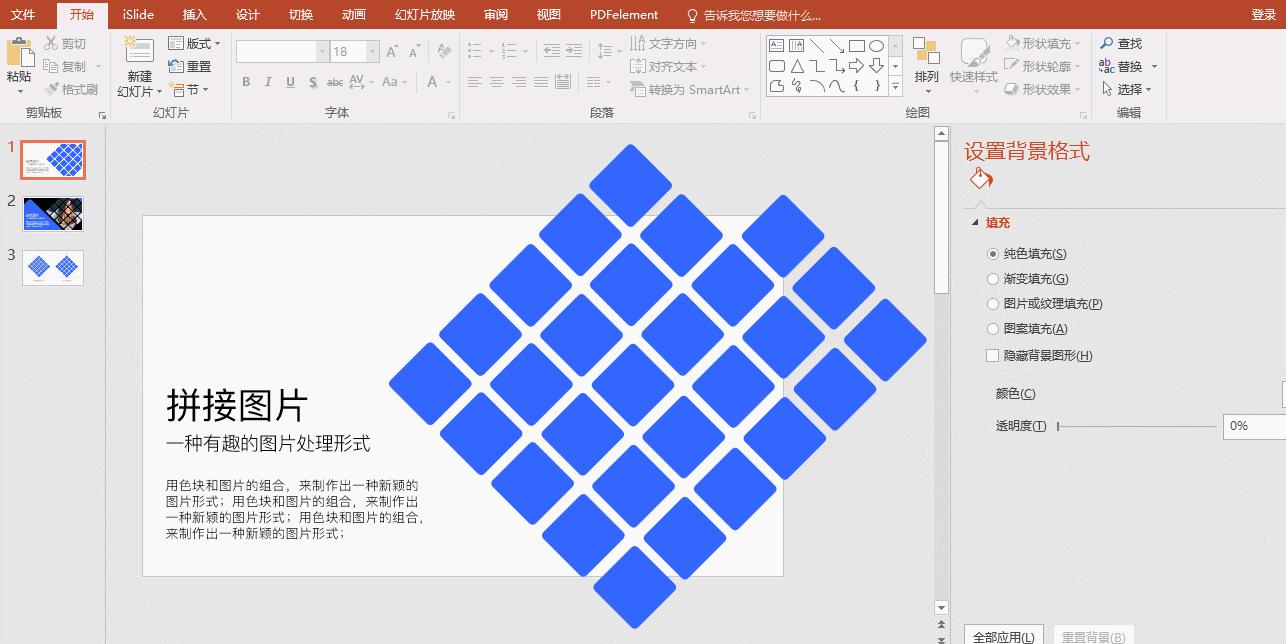Select the 纯色填充 radio button
The image size is (1286, 644).
(x=993, y=252)
